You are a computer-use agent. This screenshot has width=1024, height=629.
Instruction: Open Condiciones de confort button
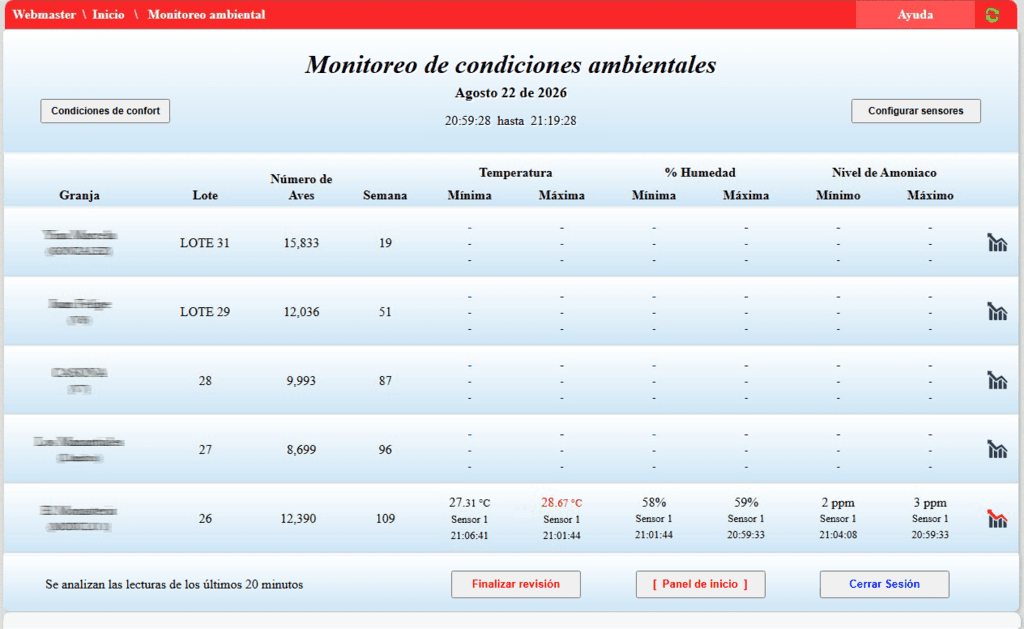pos(105,111)
